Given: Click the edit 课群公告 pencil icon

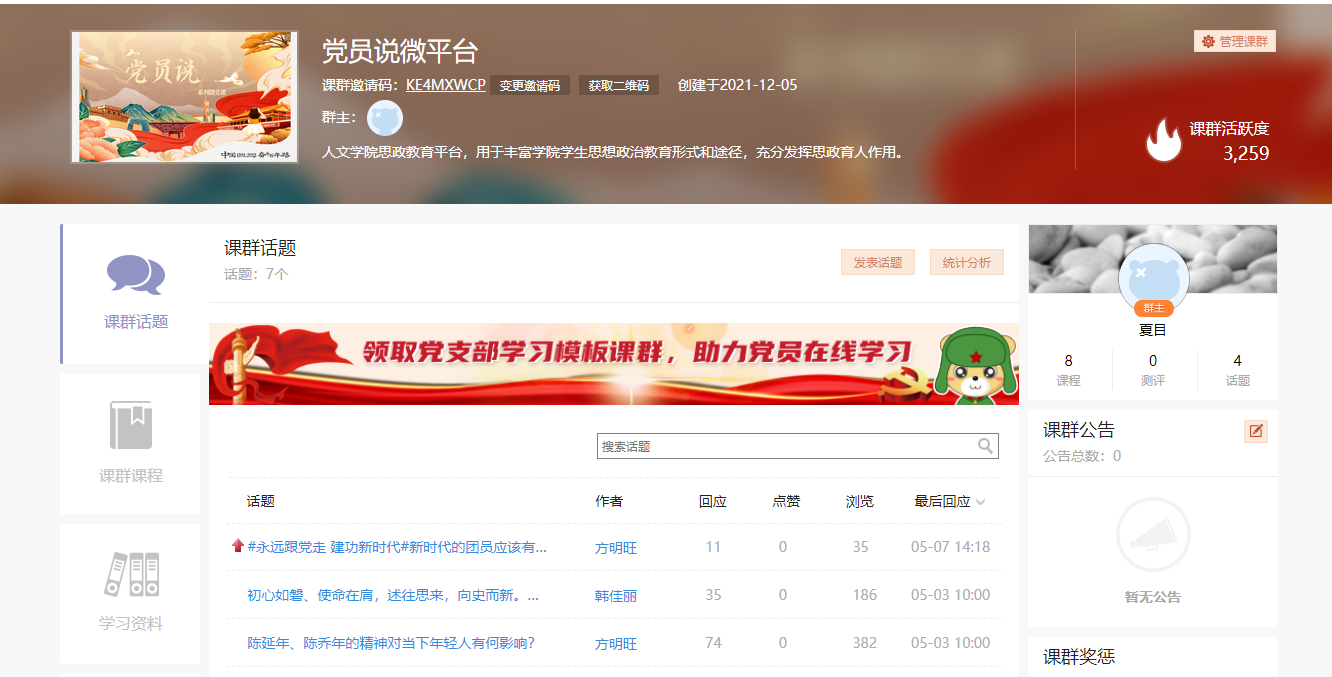Looking at the screenshot, I should pyautogui.click(x=1256, y=431).
